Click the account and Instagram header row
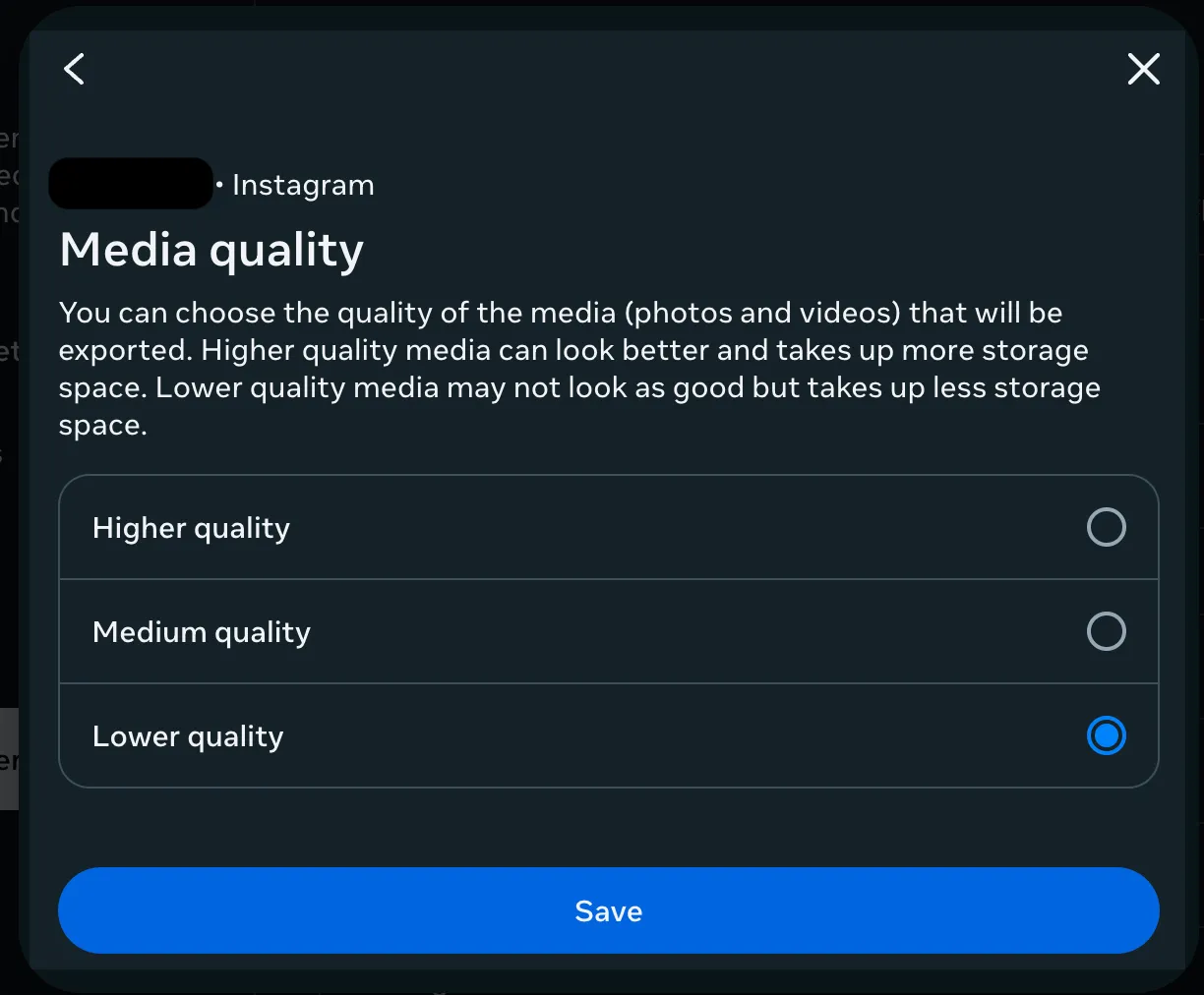Screen dimensions: 1204x995 pyautogui.click(x=211, y=184)
